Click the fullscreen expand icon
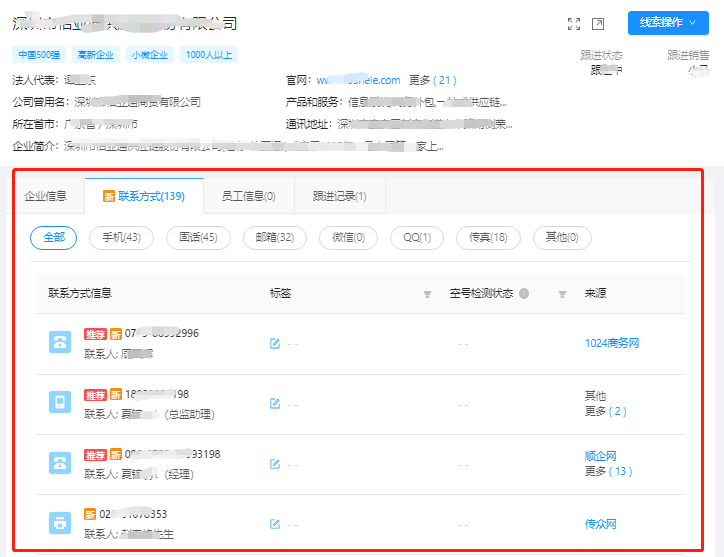The image size is (724, 557). tap(574, 24)
